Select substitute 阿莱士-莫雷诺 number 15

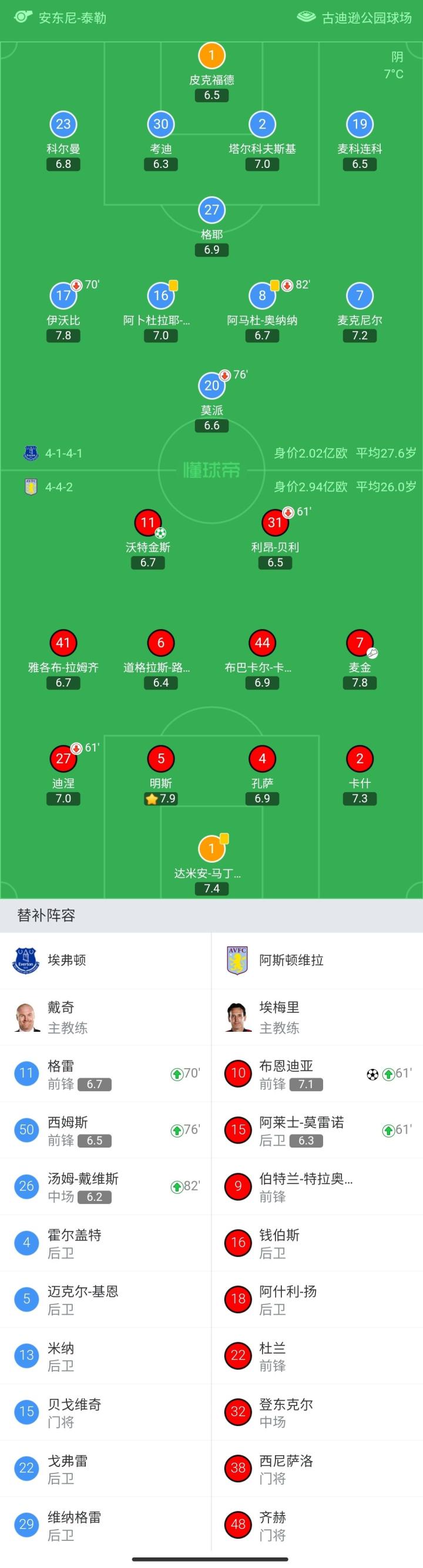(x=317, y=1130)
